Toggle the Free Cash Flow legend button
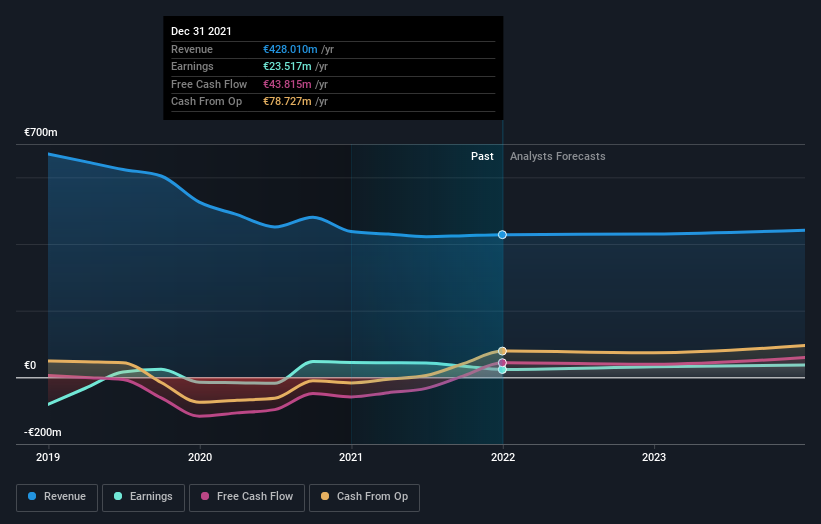821x524 pixels. click(x=247, y=497)
